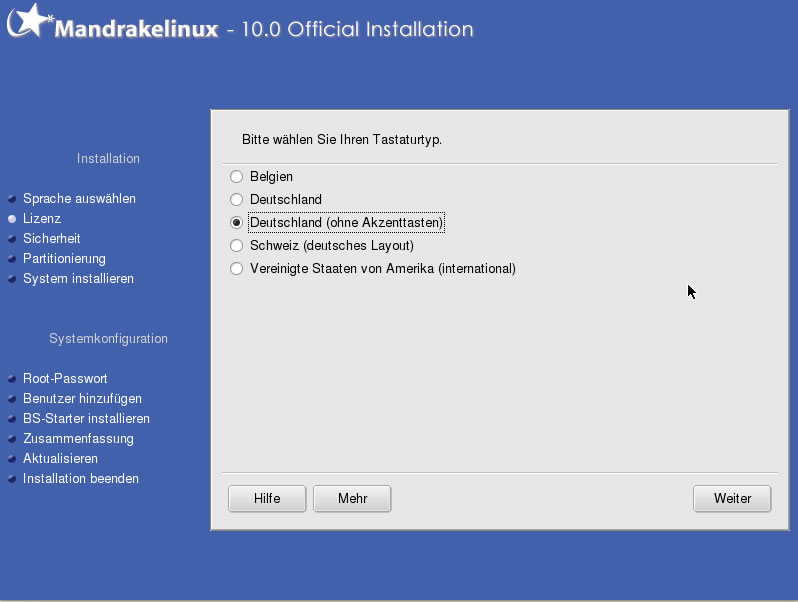Click the bullet beside Zusammenfassung

[12, 439]
